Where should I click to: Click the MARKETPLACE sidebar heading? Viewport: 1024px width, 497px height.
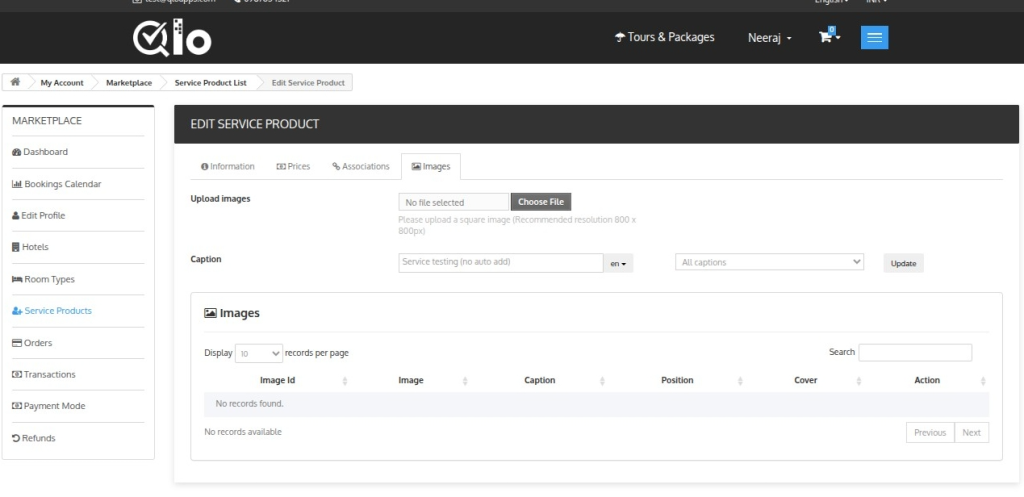tap(47, 121)
